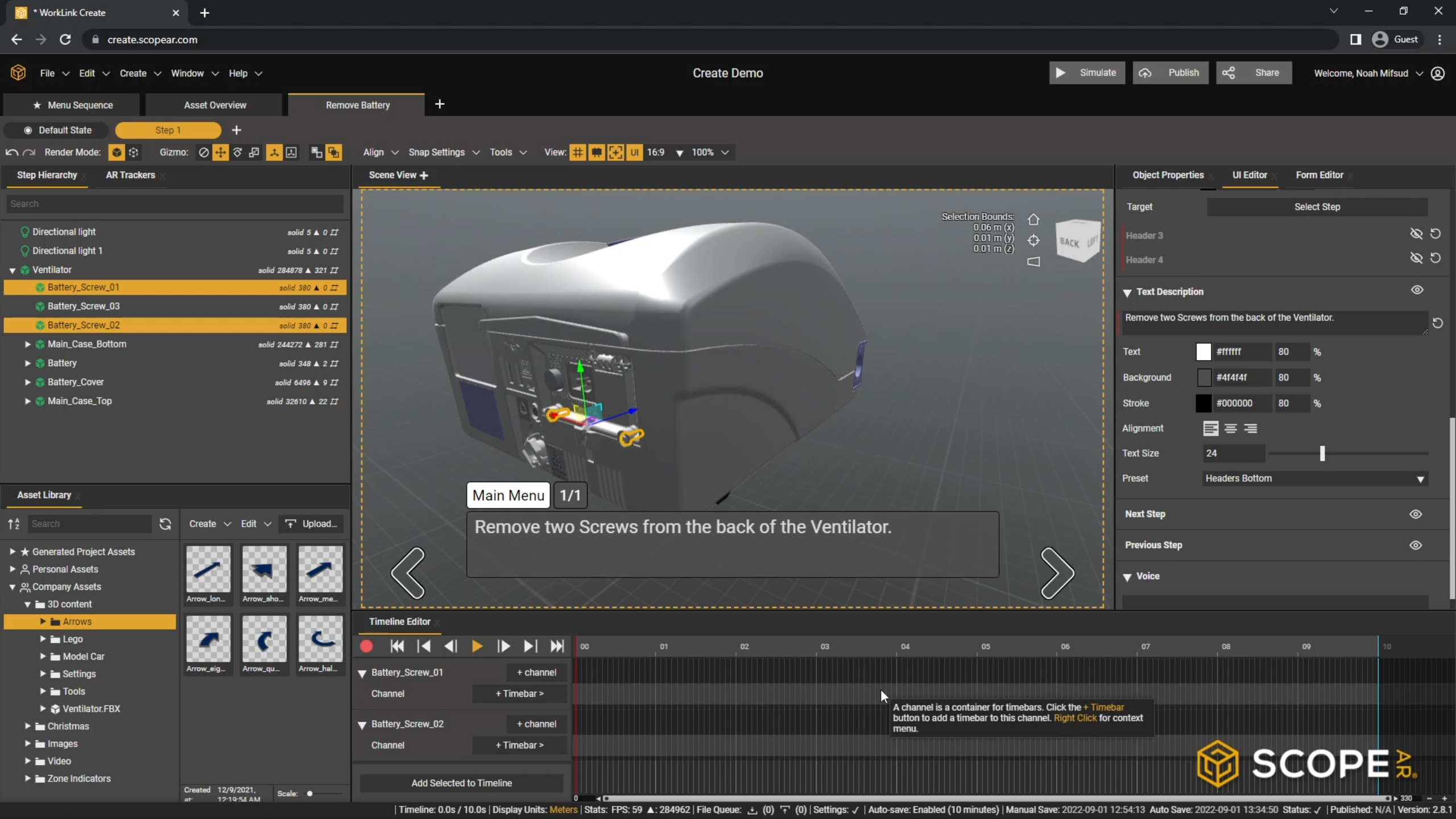Start timeline recording with red button
This screenshot has width=1456, height=819.
pos(366,646)
